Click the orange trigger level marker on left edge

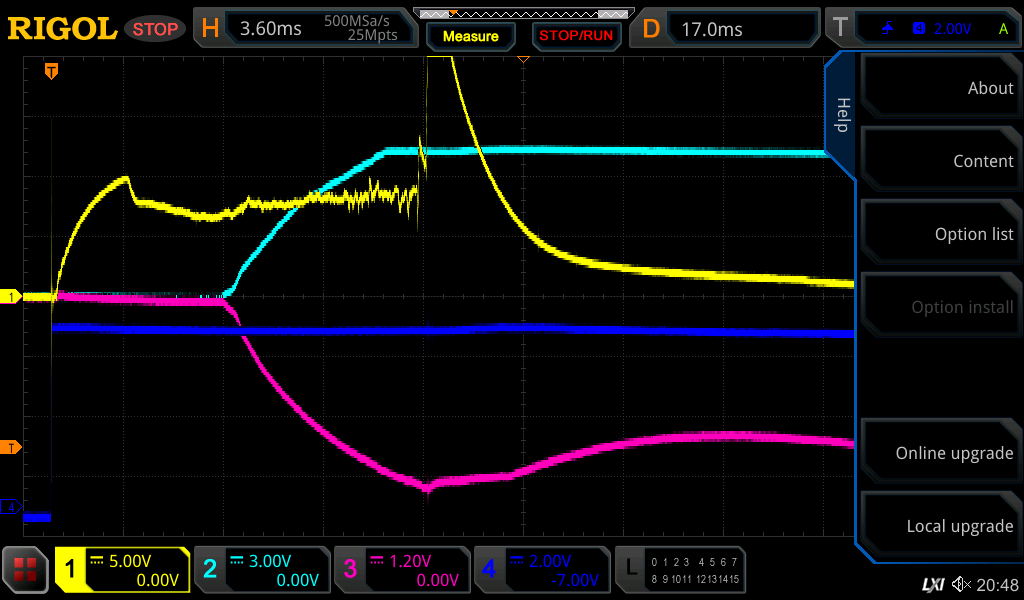pyautogui.click(x=13, y=447)
